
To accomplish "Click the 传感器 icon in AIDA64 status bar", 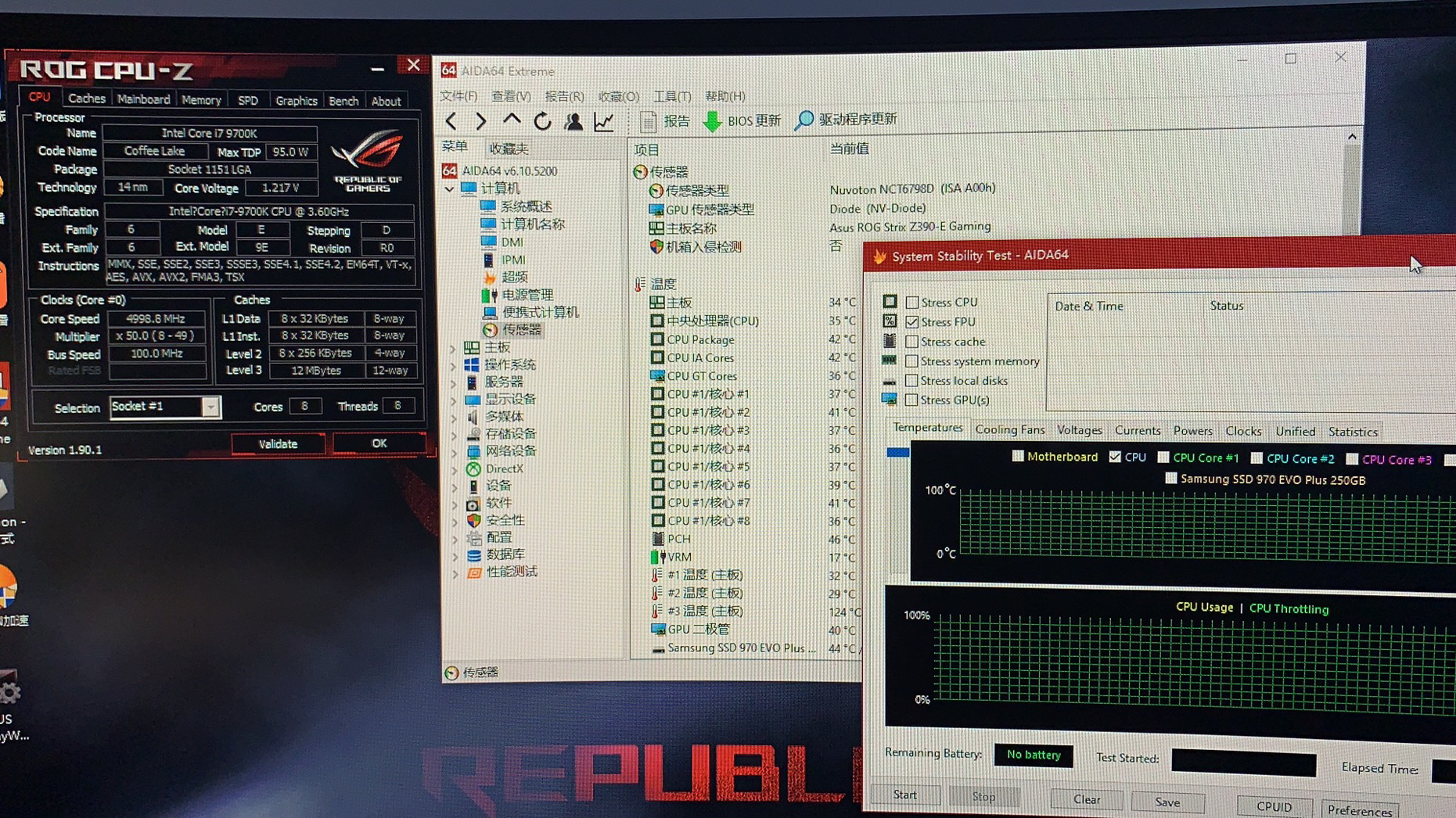I will pos(452,673).
